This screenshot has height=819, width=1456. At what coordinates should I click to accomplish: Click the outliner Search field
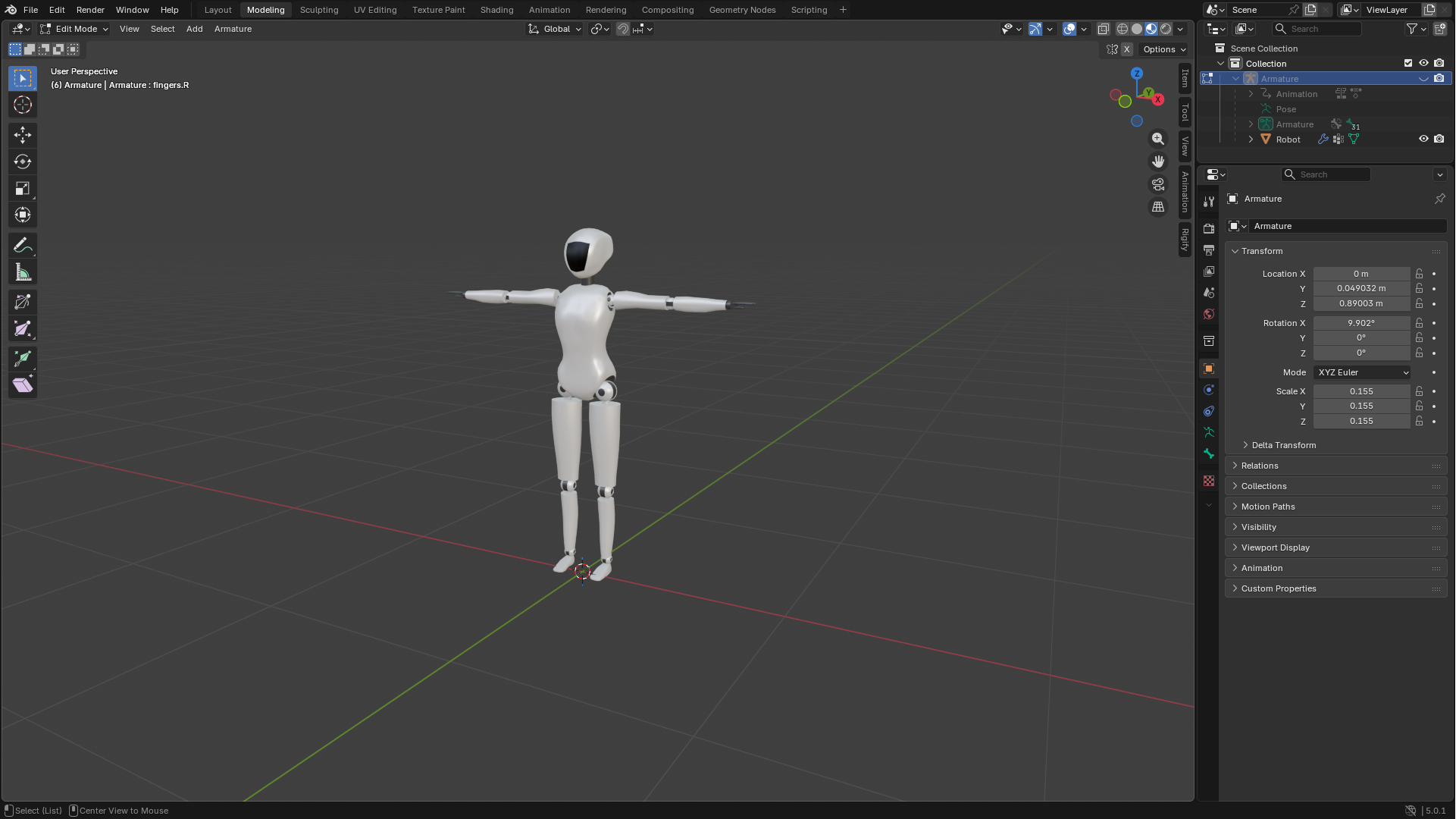coord(1317,29)
